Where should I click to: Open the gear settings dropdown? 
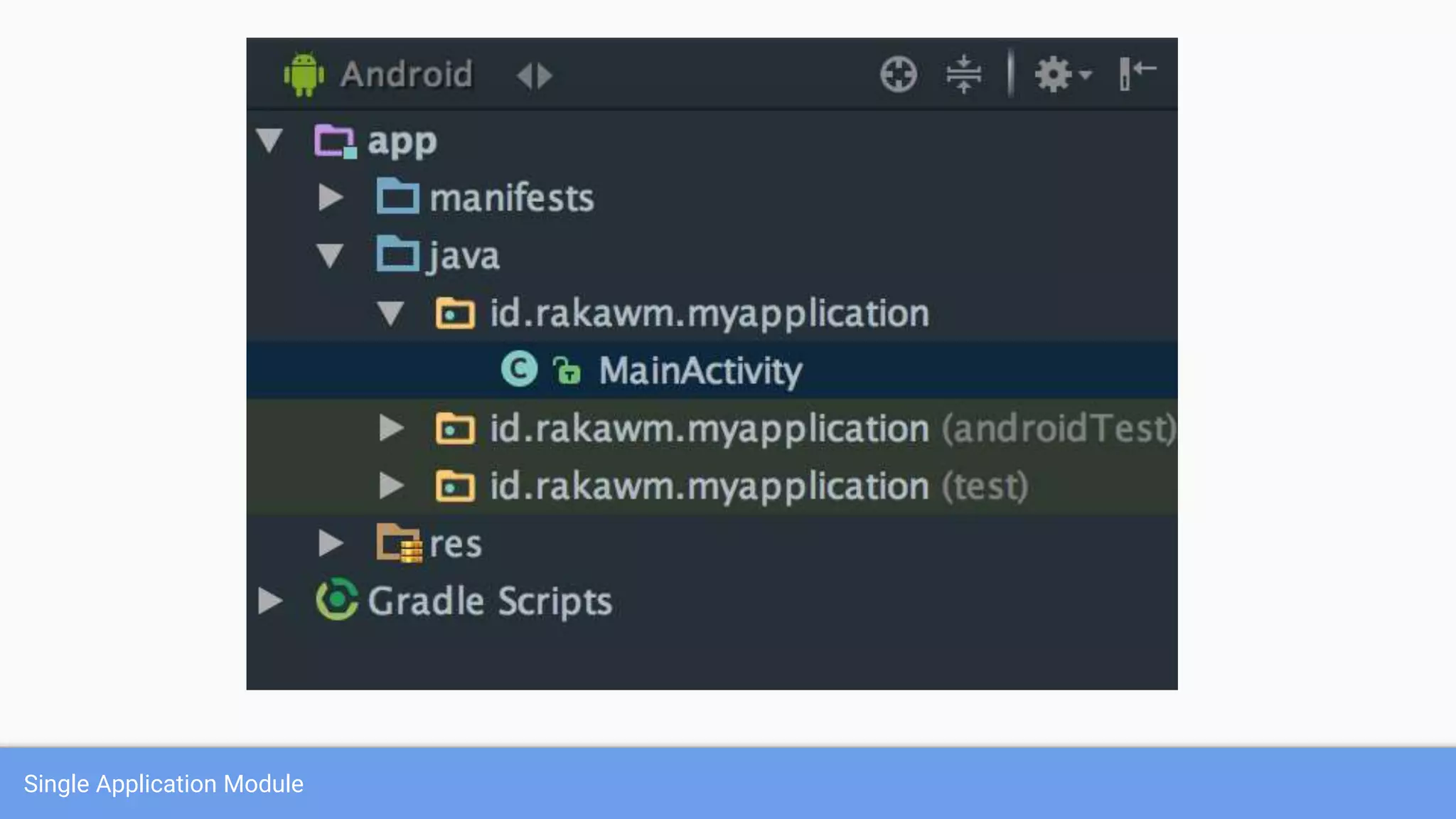(x=1062, y=74)
